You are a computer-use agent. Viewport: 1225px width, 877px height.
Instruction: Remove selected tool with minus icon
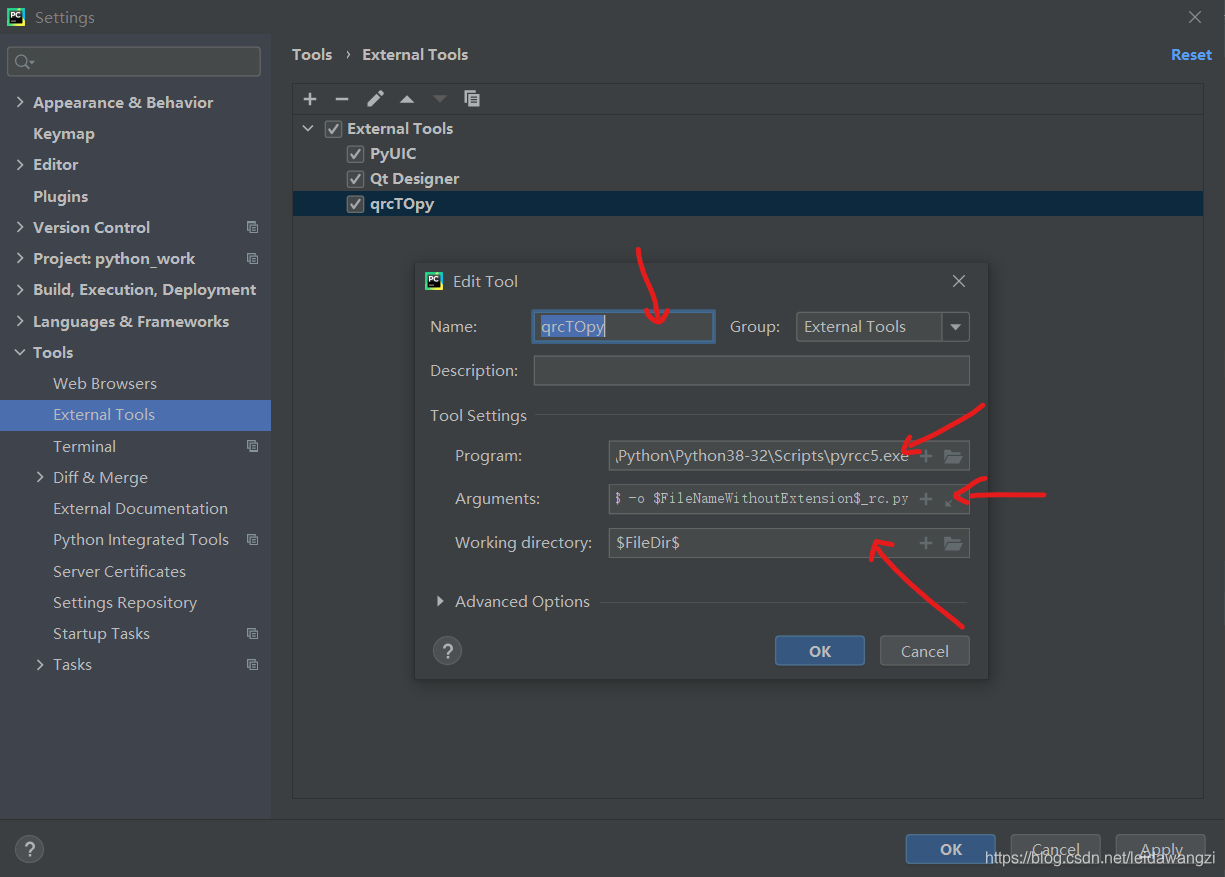[342, 99]
